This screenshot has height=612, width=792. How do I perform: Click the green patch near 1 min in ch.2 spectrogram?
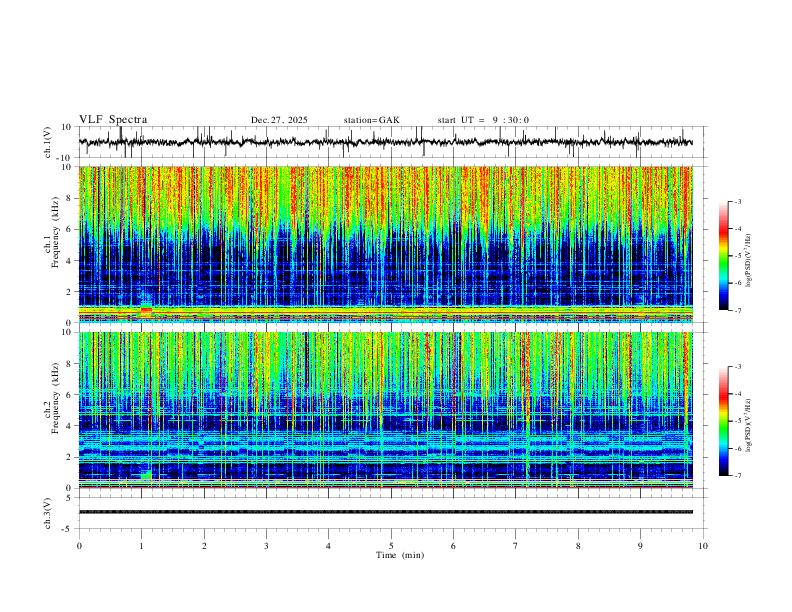coord(146,476)
